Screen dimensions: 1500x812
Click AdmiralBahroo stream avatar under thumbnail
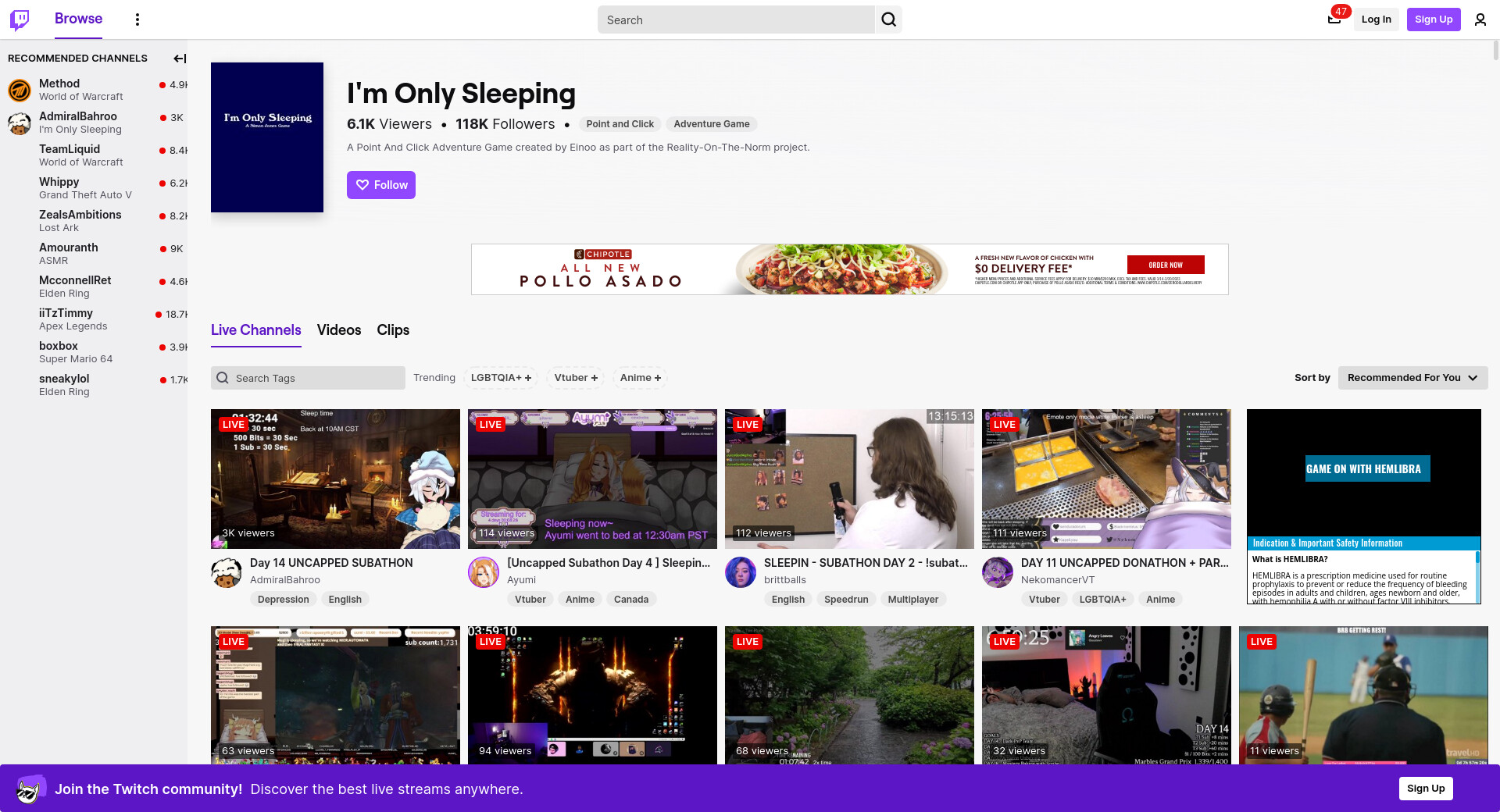(x=227, y=572)
